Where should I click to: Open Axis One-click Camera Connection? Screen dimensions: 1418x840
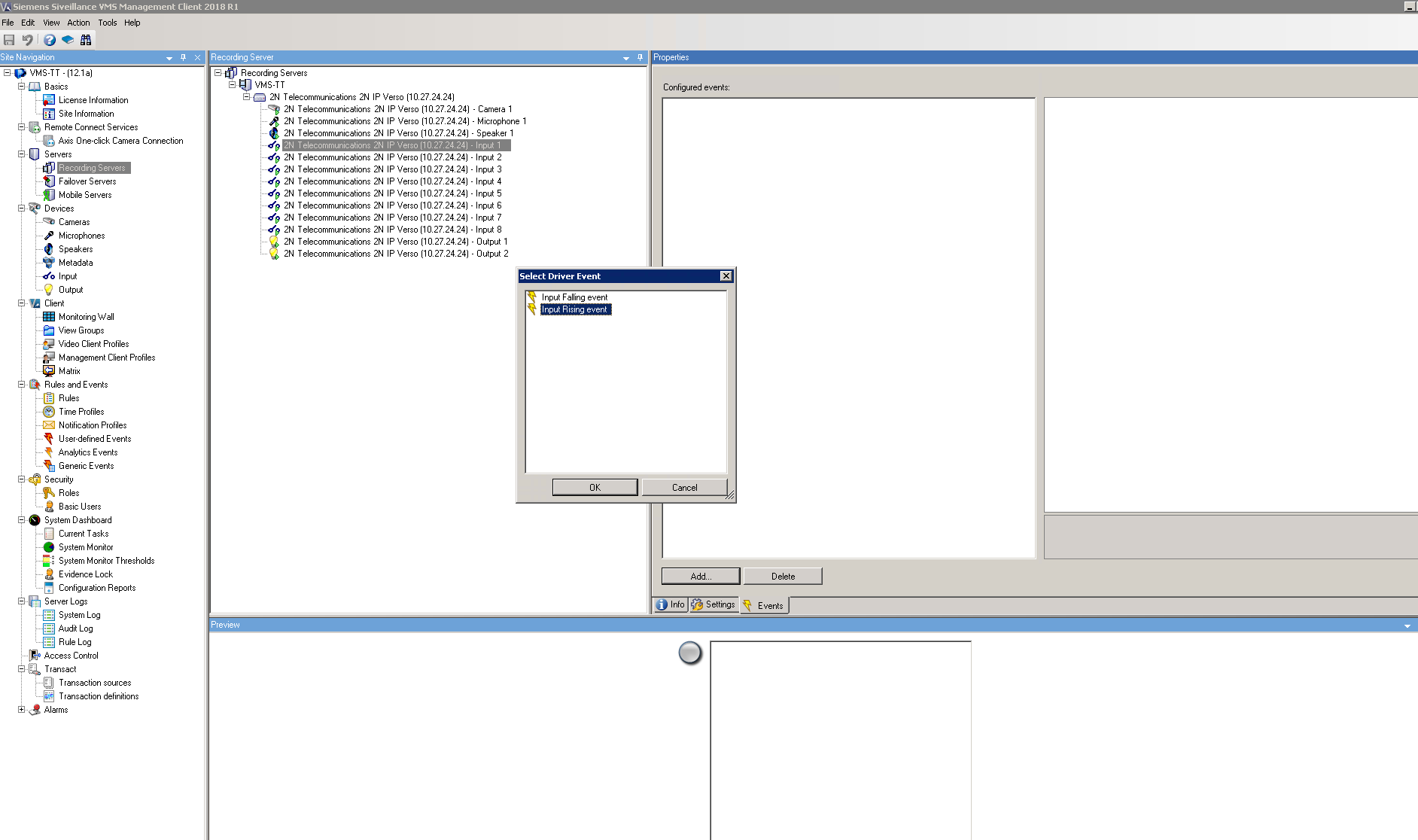[x=121, y=141]
